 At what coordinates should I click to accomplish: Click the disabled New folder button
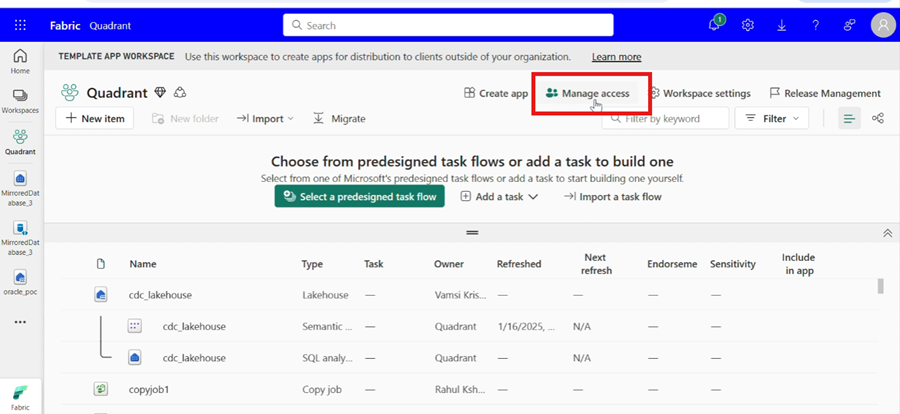click(185, 119)
